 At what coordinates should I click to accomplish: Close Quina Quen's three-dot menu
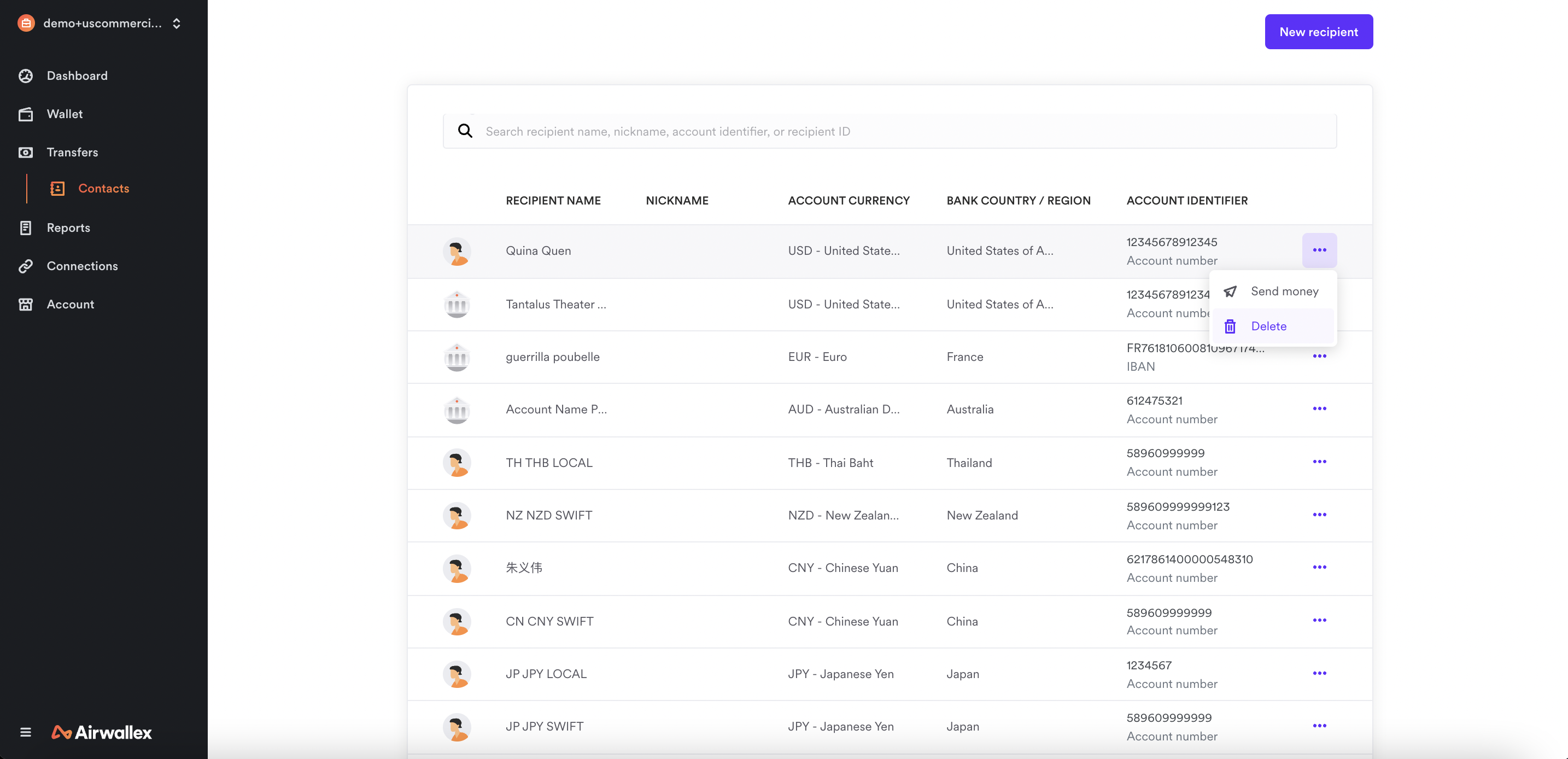click(x=1319, y=250)
